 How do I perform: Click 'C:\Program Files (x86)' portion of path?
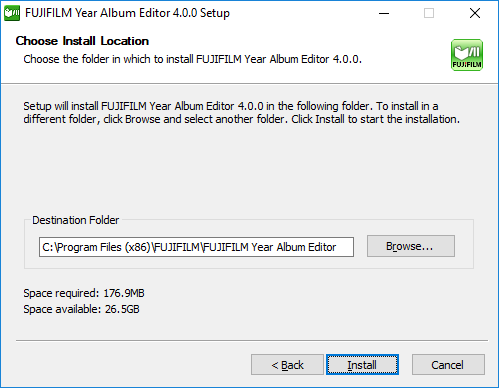click(96, 247)
